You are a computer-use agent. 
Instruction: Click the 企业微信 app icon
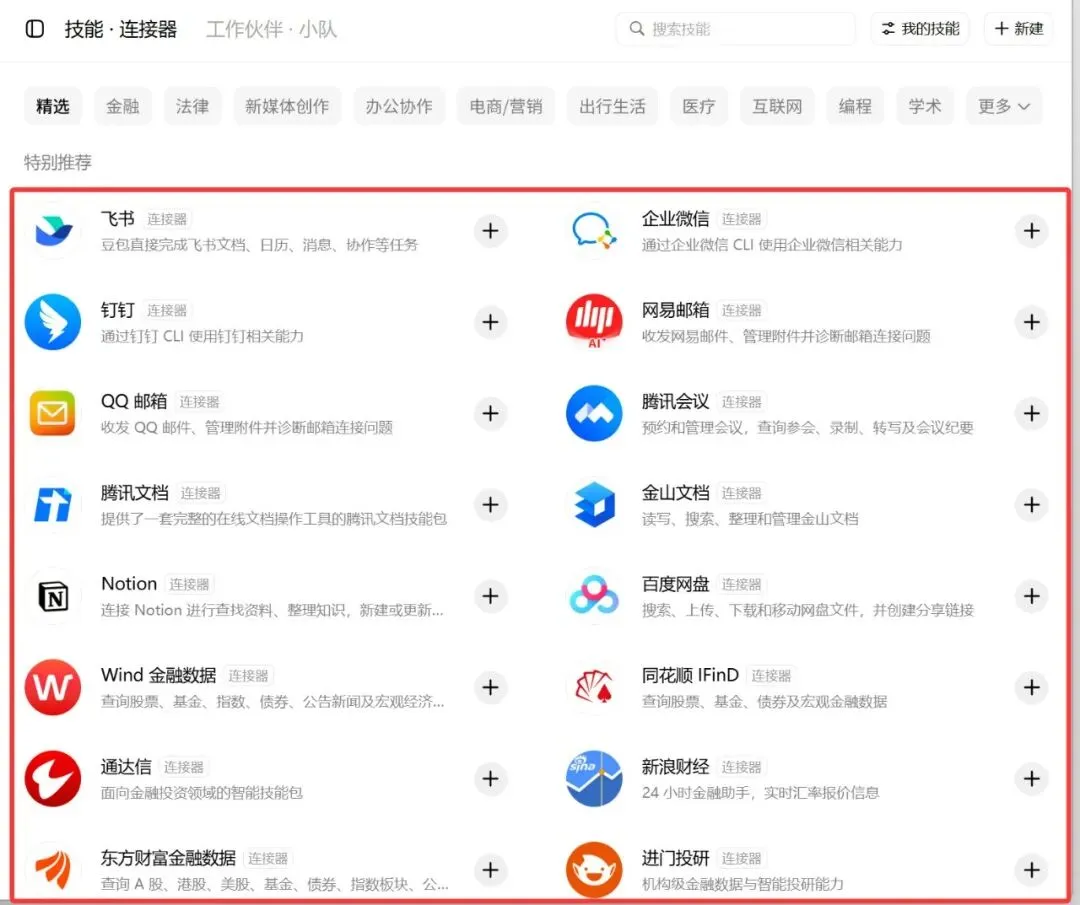coord(594,231)
